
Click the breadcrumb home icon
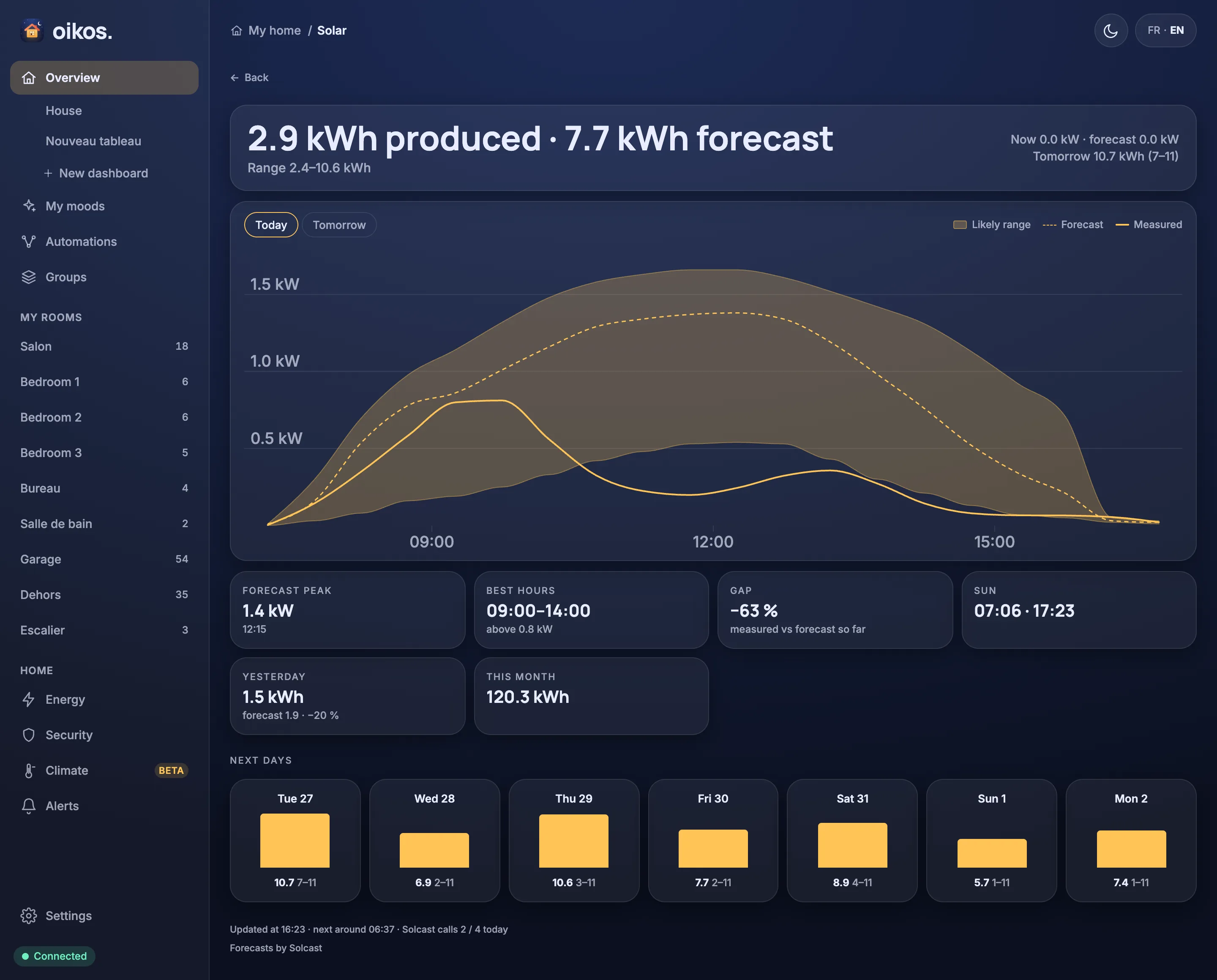click(237, 30)
